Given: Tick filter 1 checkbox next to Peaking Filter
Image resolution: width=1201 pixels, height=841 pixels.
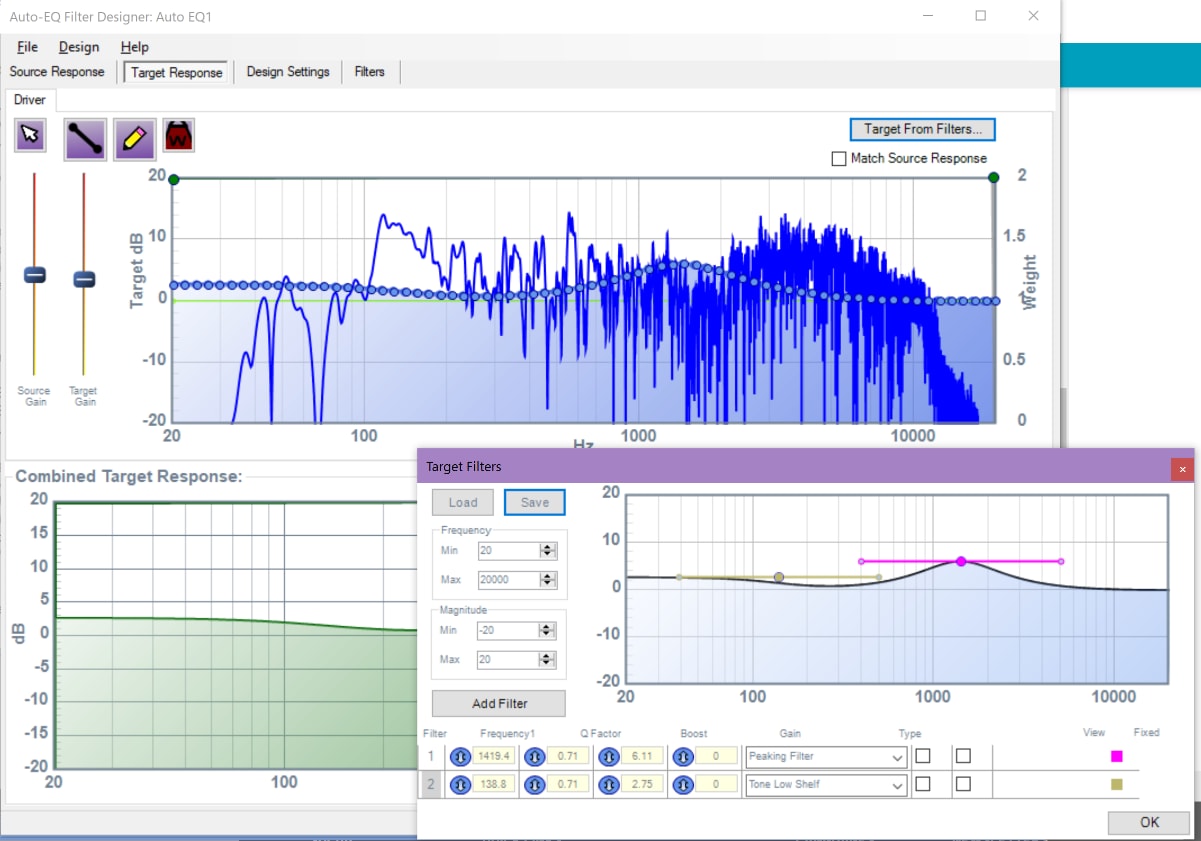Looking at the screenshot, I should point(923,756).
